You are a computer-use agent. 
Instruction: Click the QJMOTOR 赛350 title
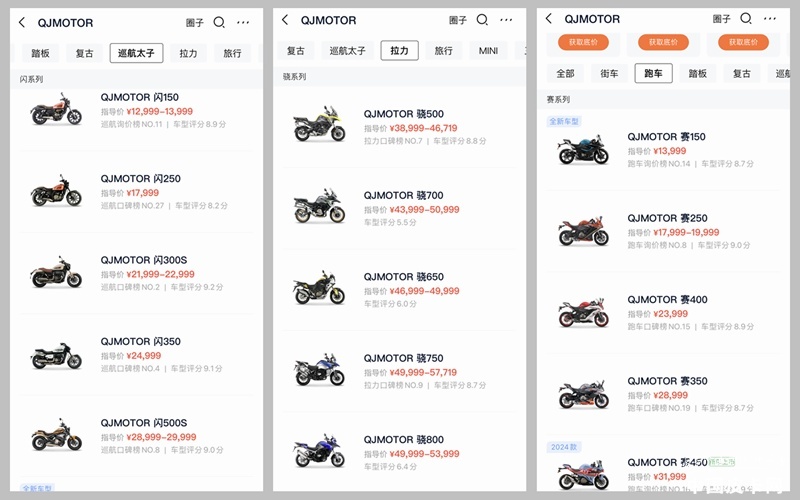point(667,381)
